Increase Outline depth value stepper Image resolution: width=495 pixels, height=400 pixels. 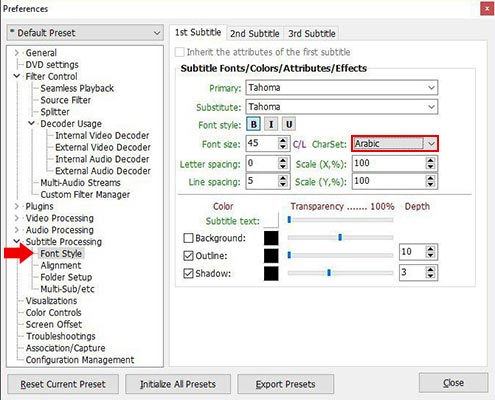tap(430, 248)
